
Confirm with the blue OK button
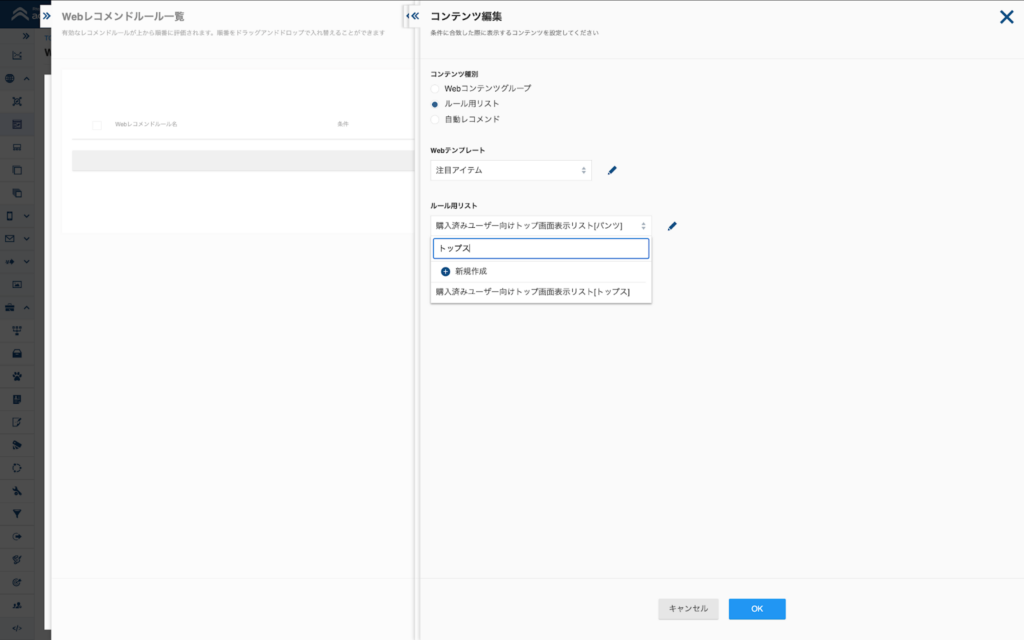pyautogui.click(x=756, y=609)
